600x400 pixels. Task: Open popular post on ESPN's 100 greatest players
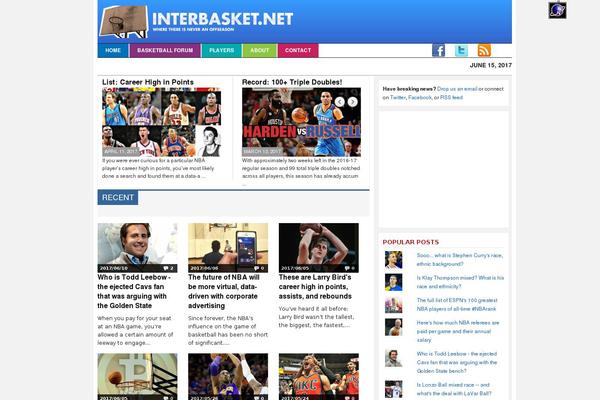(x=457, y=304)
